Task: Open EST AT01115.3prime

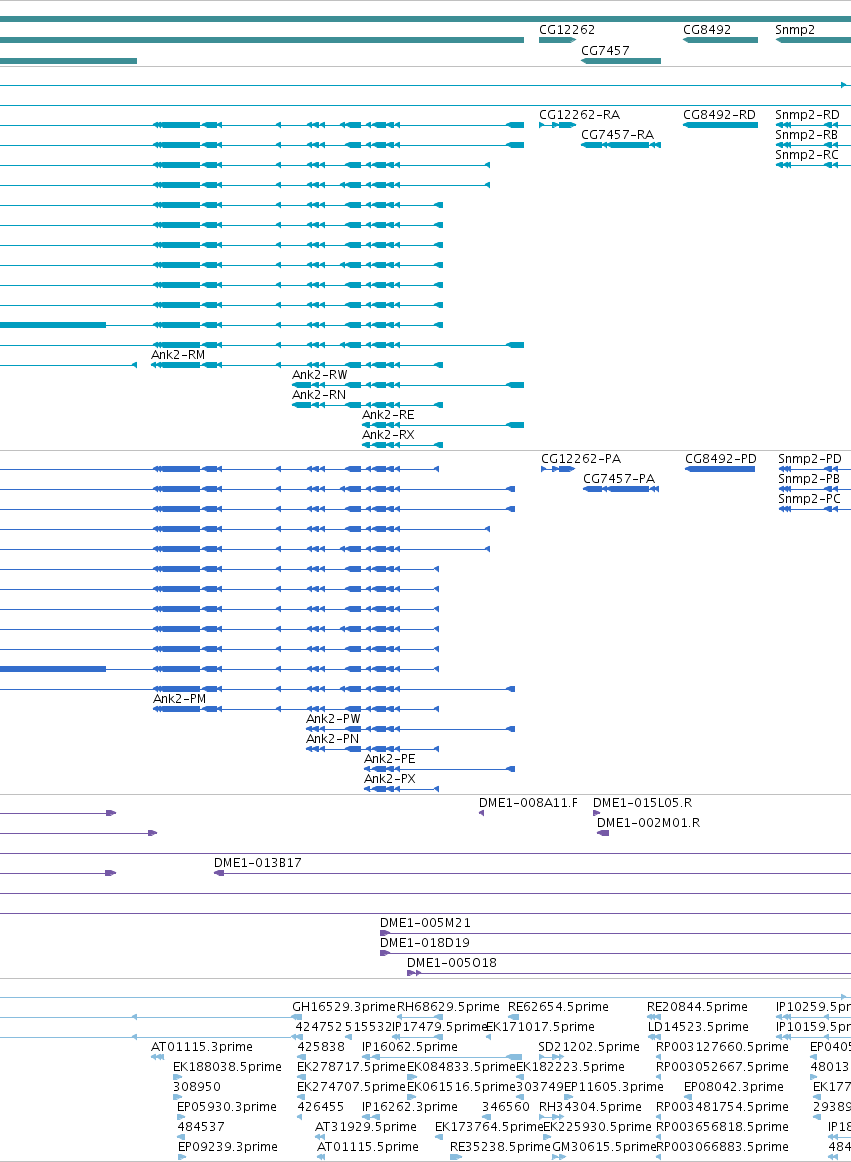Action: (x=202, y=1047)
